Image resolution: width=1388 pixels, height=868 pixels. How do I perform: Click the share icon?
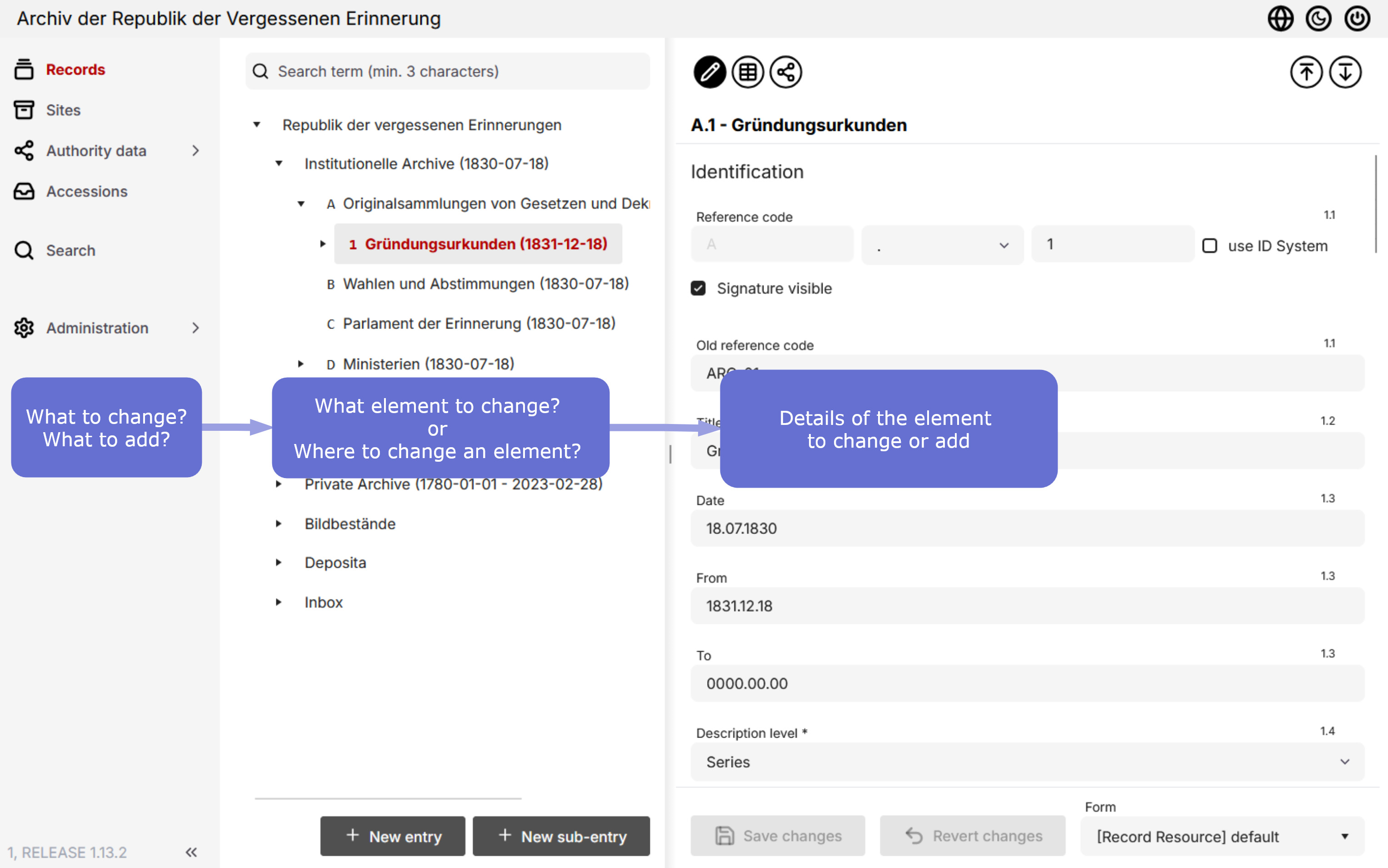click(786, 72)
